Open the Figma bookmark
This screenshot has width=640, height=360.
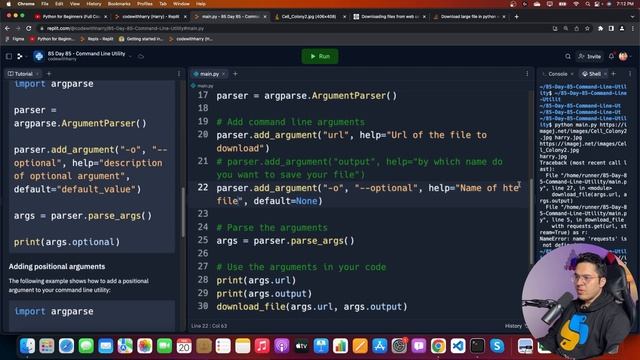[15, 39]
